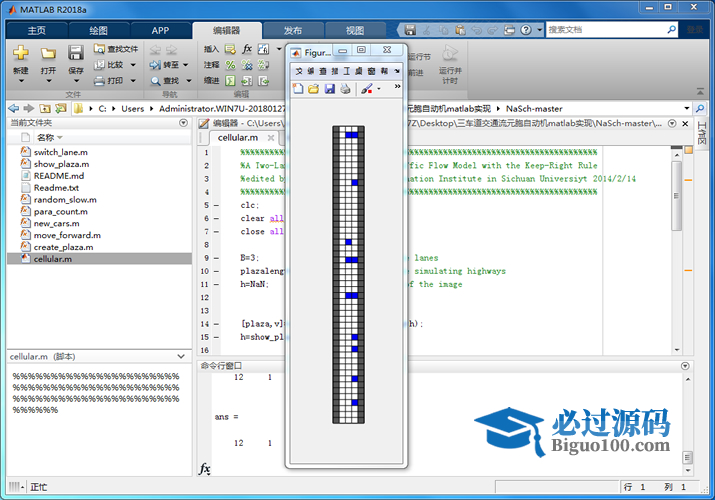715x500 pixels.
Task: Open the editor panel actions menu arrow
Action: click(672, 124)
